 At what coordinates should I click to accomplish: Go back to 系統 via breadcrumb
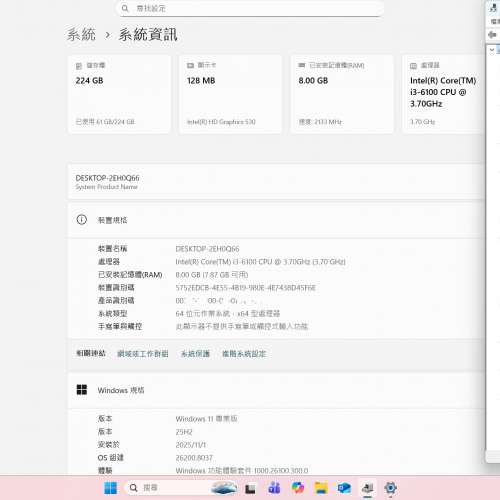pos(81,35)
